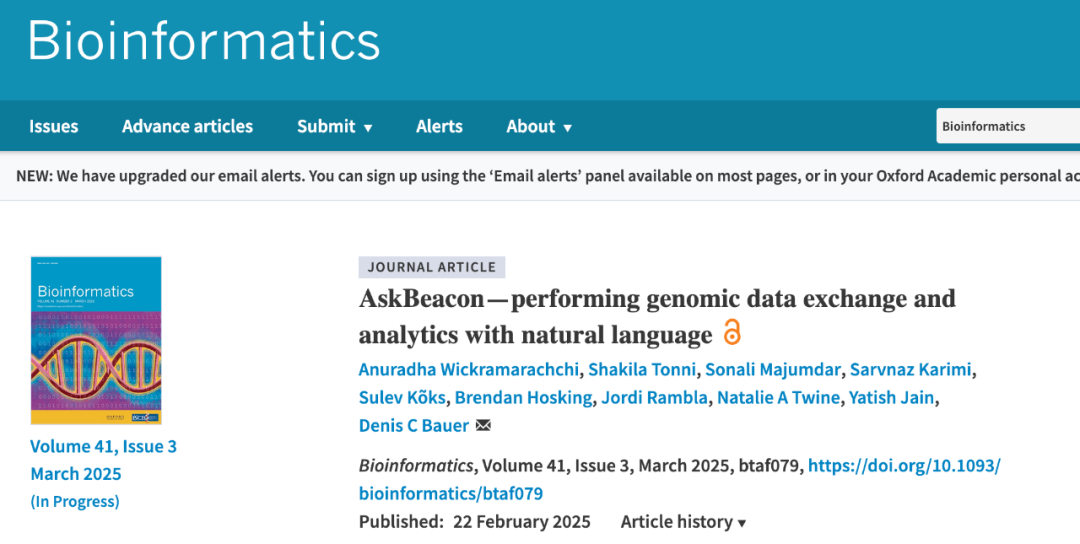Open author Brendan Hosking's link
The width and height of the screenshot is (1080, 544).
(523, 397)
